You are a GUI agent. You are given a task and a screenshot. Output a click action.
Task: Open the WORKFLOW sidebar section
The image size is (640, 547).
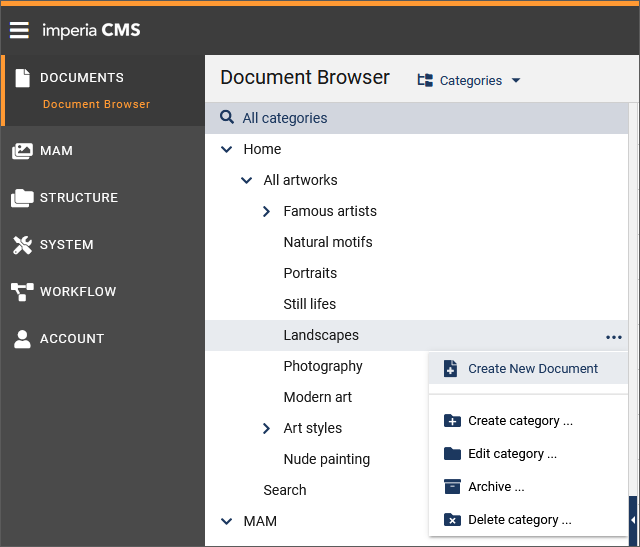coord(78,292)
